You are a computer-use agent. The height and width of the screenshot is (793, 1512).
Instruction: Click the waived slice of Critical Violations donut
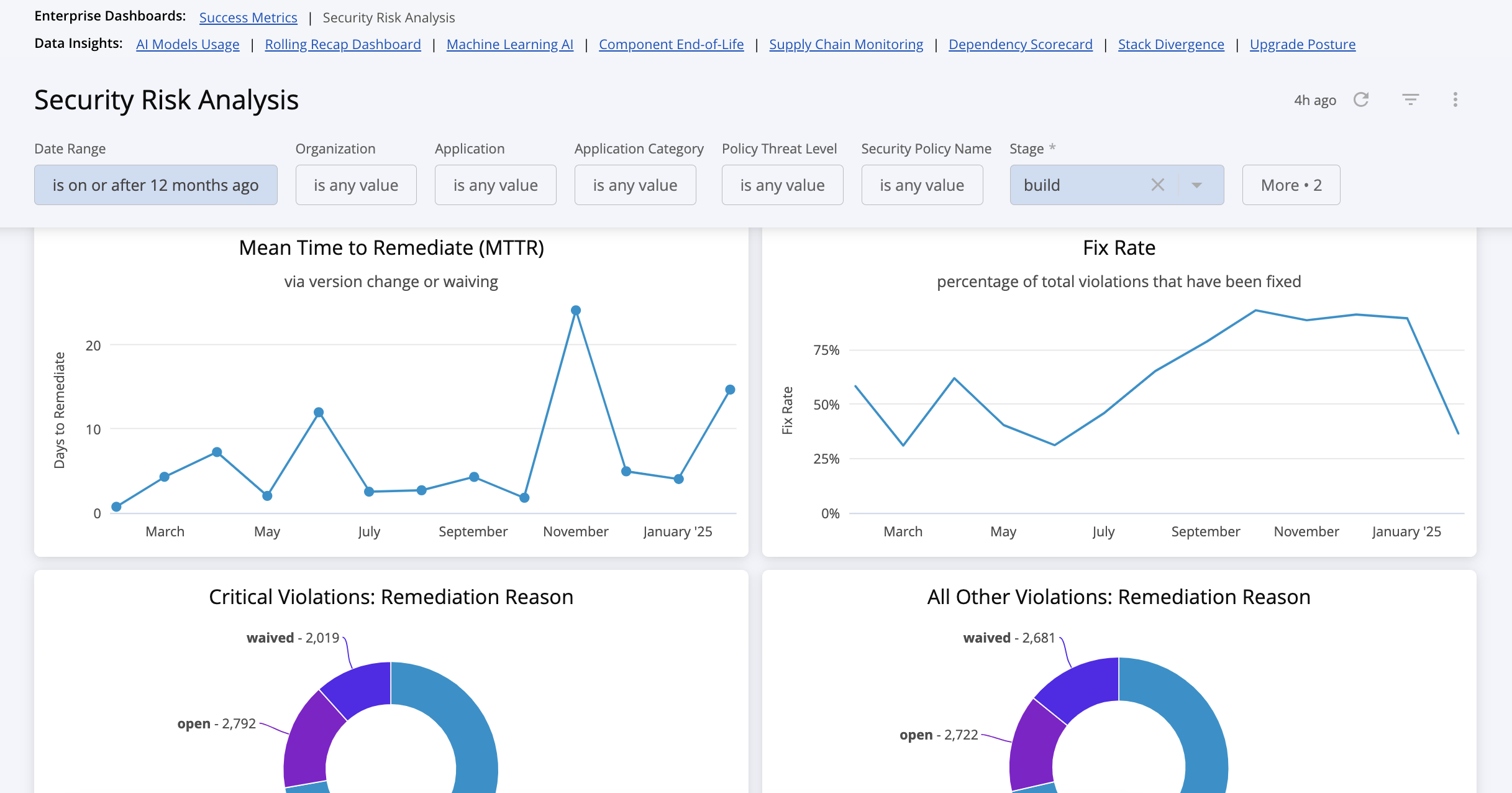coord(360,690)
